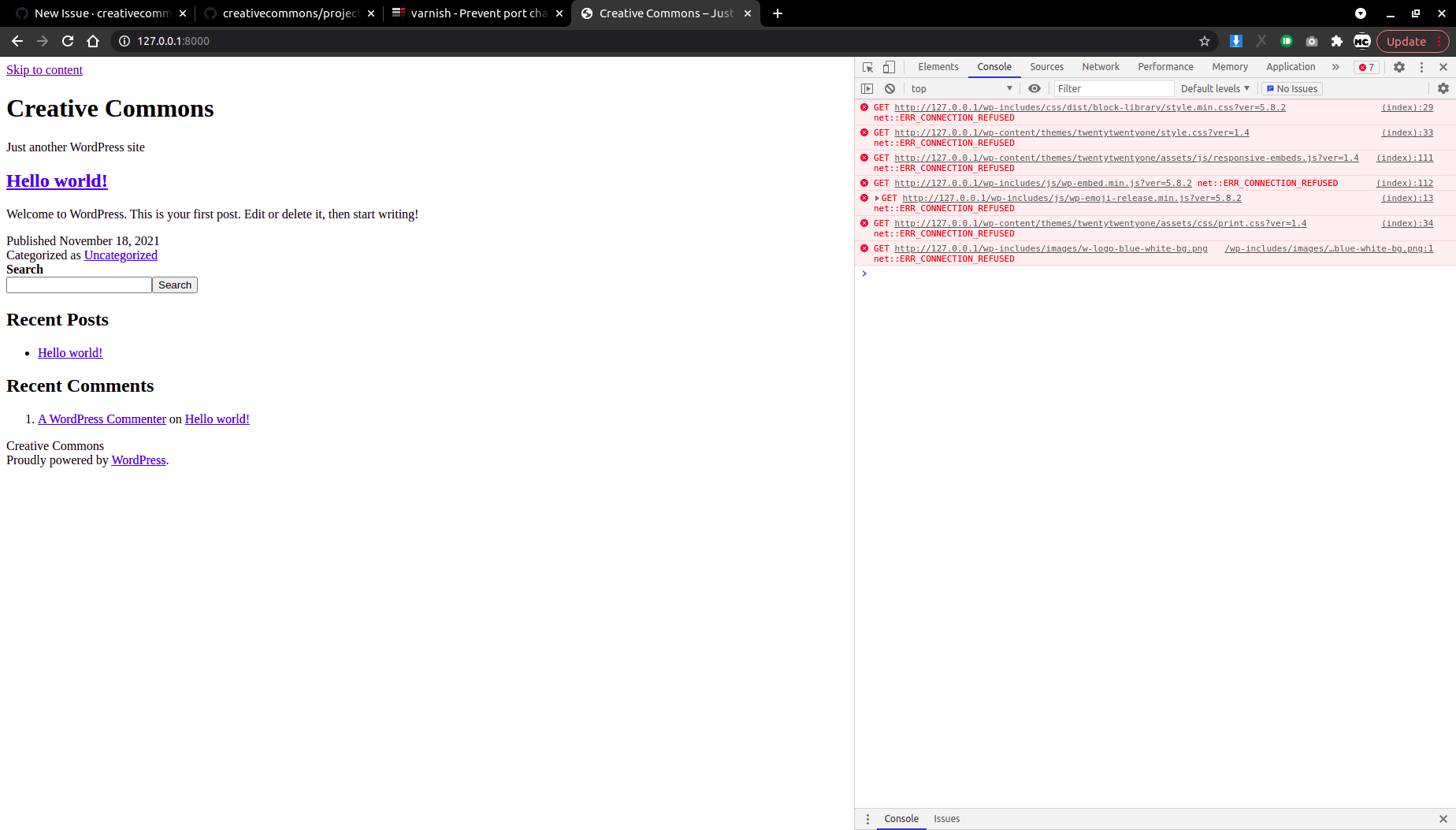View site information icon in address bar
1456x830 pixels.
click(x=124, y=41)
